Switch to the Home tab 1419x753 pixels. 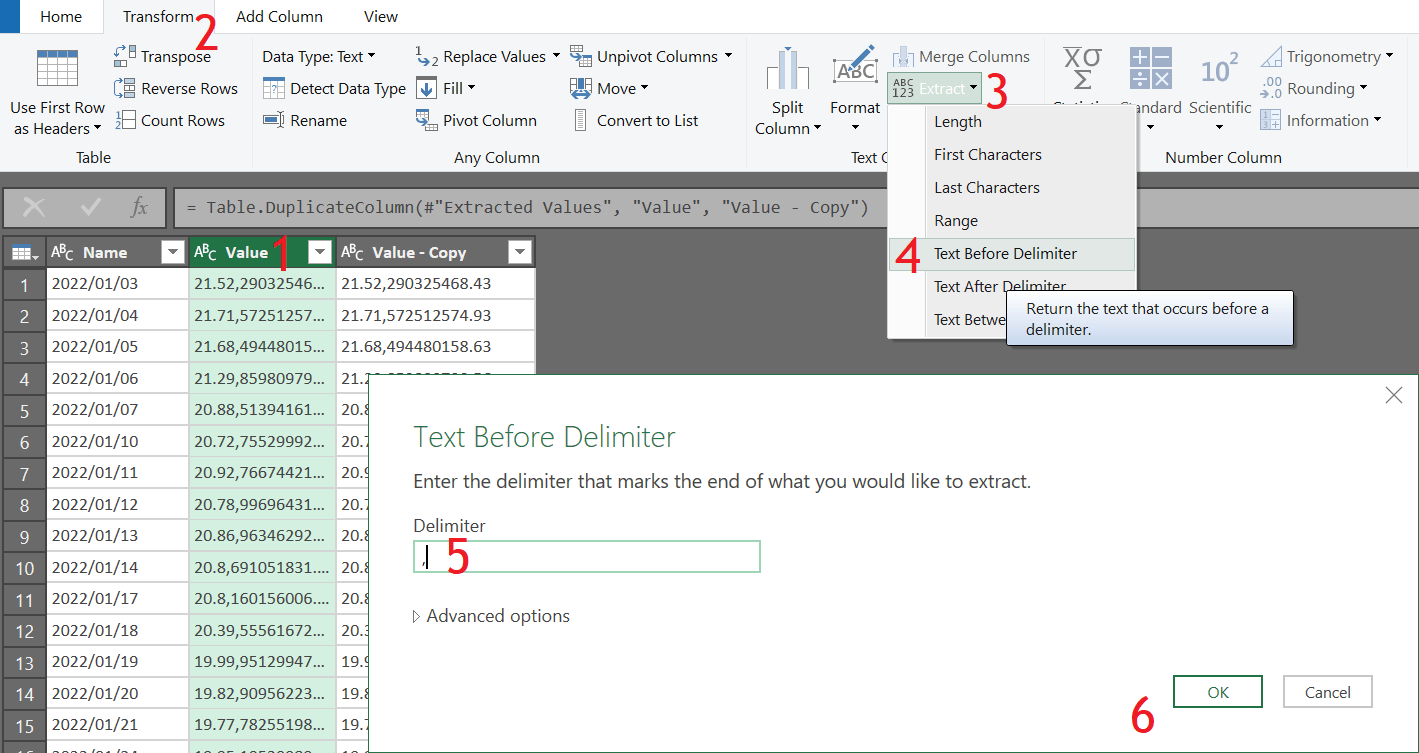coord(61,16)
